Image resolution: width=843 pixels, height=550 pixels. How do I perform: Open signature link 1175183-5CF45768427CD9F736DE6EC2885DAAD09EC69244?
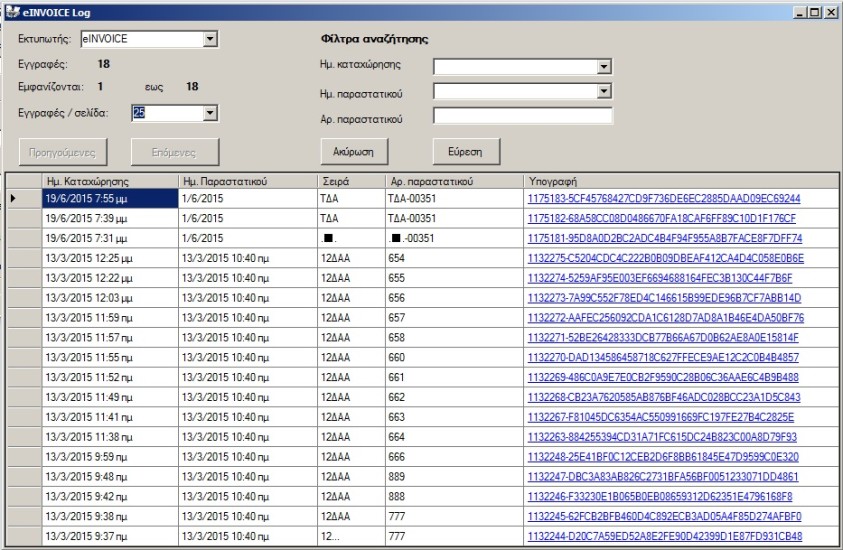[x=663, y=198]
